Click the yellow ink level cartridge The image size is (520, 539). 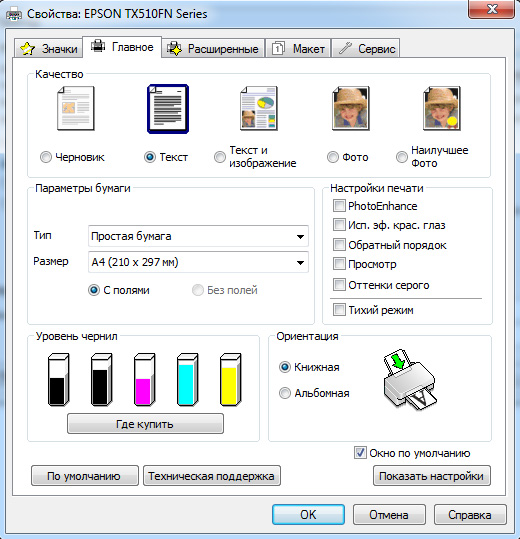230,380
